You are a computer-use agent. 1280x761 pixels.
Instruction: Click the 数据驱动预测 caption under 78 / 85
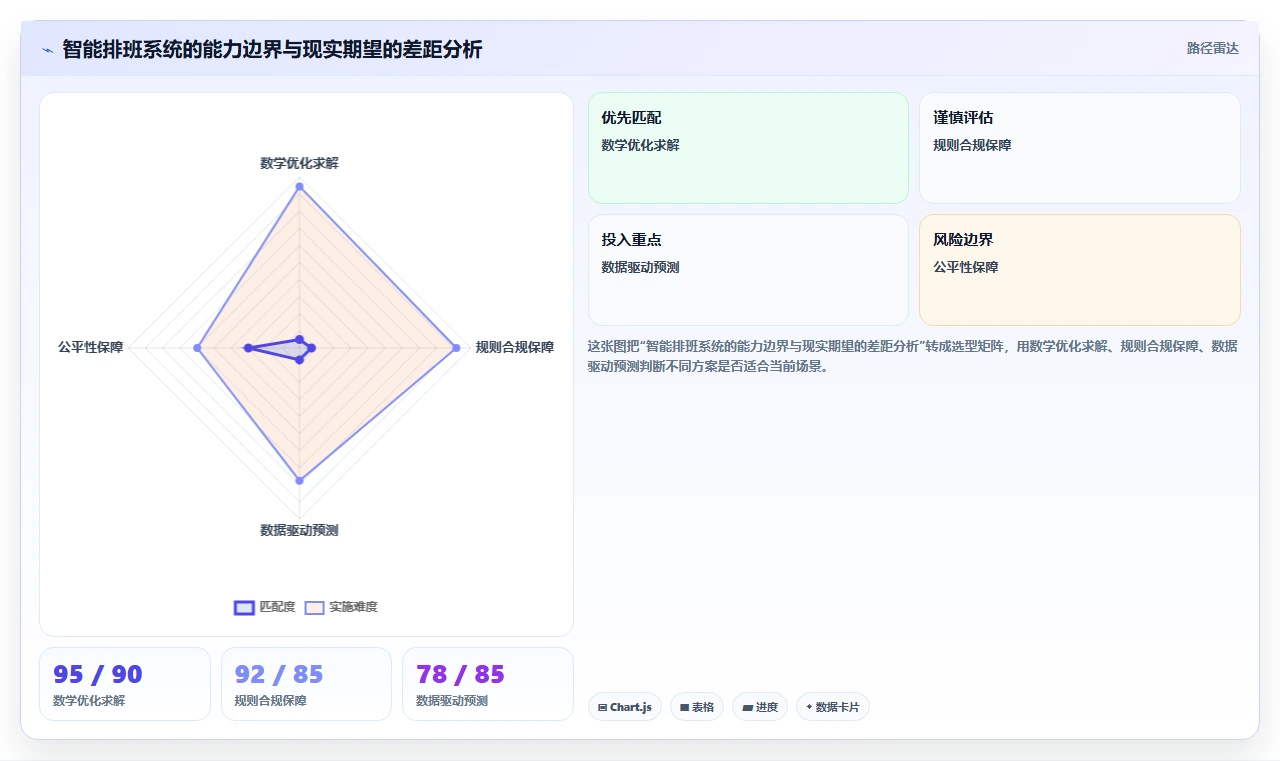452,701
